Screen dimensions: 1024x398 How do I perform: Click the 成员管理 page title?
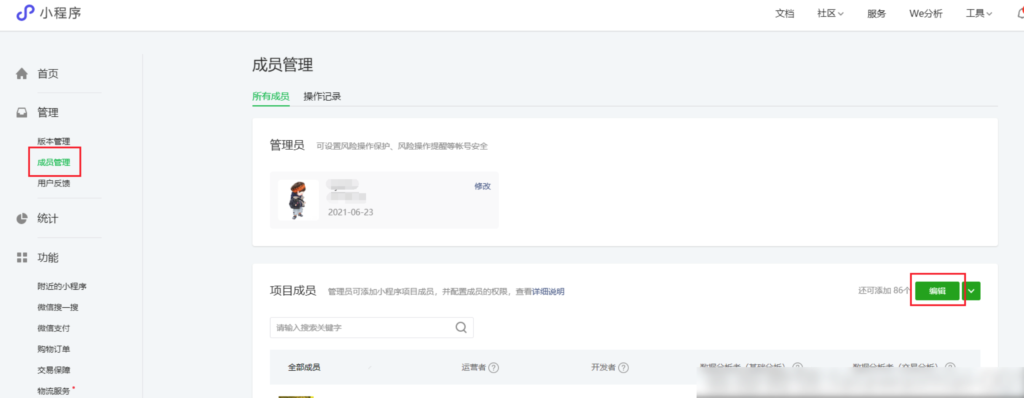tap(282, 65)
